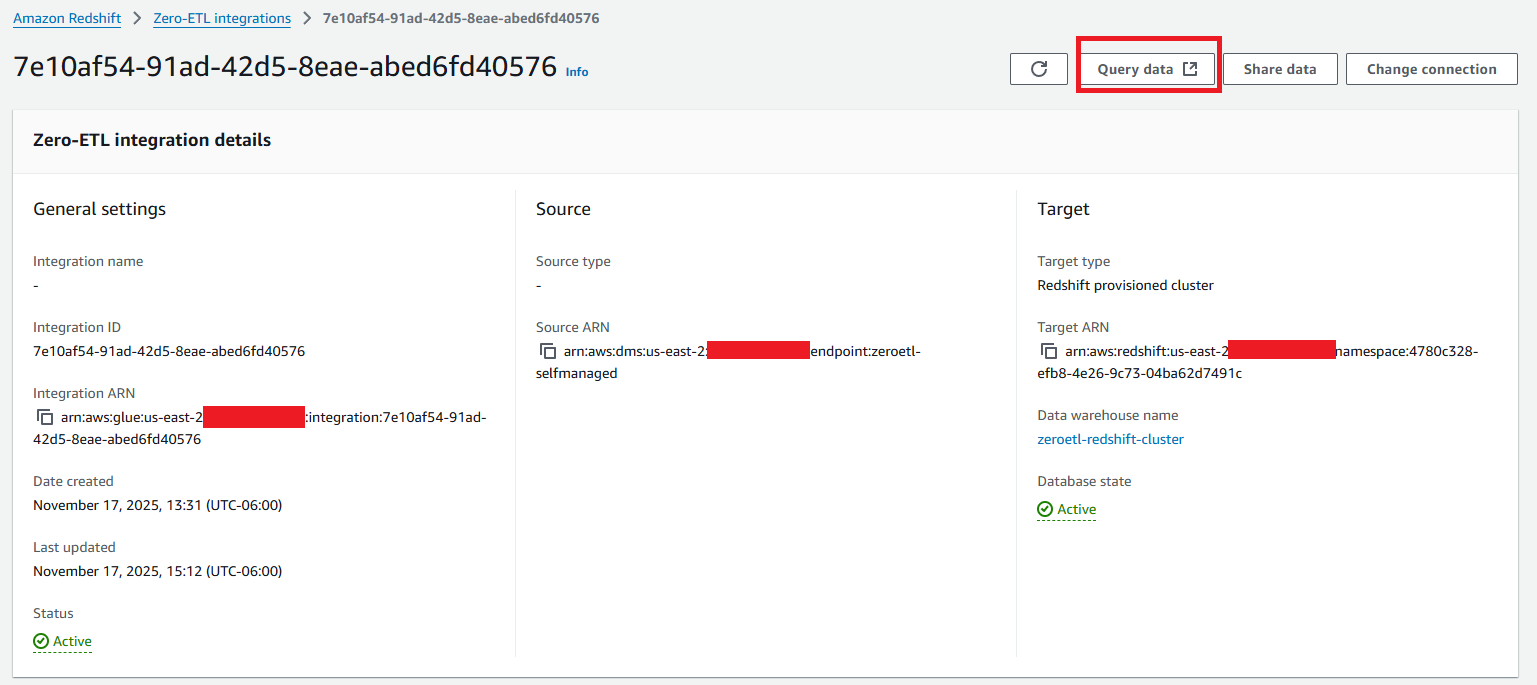
Task: Go to Zero-ETL integrations breadcrumb
Action: [x=222, y=18]
